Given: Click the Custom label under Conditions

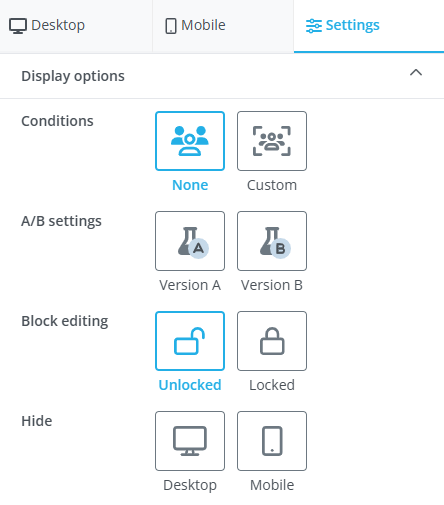Looking at the screenshot, I should coord(272,185).
